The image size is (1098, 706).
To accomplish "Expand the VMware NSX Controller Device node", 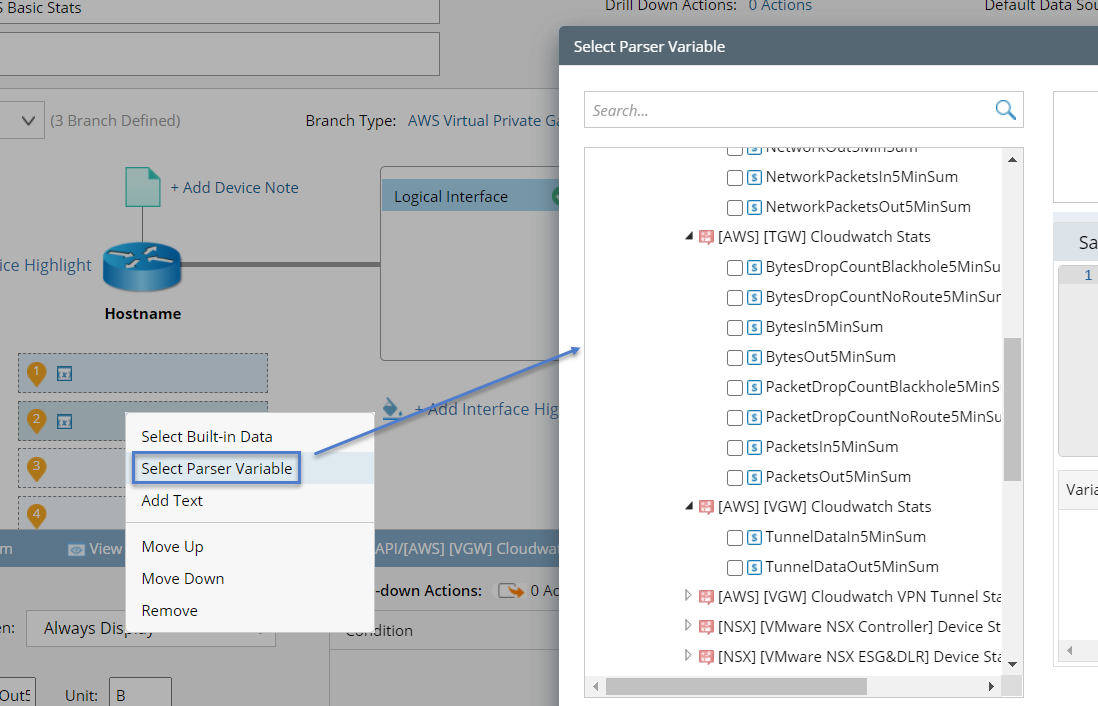I will (x=688, y=625).
